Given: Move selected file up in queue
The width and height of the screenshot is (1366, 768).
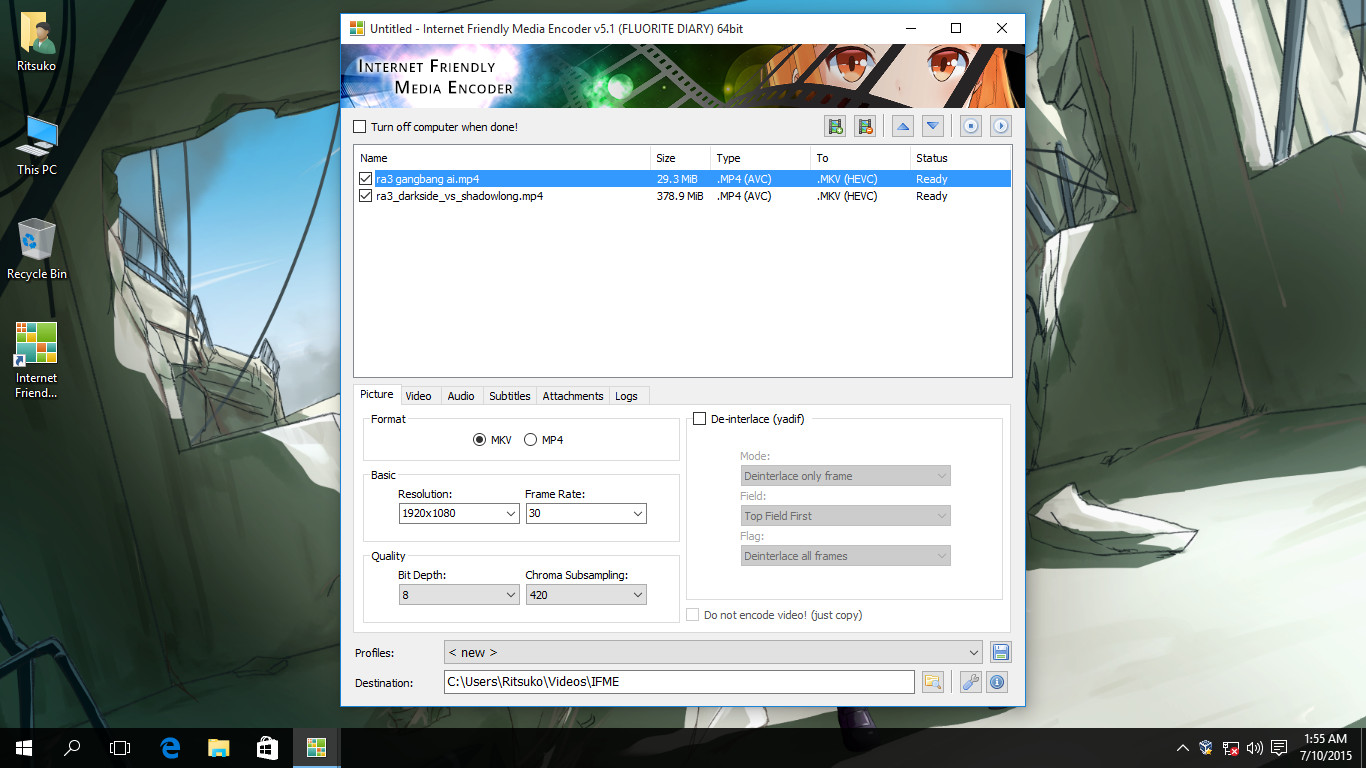Looking at the screenshot, I should (x=903, y=126).
